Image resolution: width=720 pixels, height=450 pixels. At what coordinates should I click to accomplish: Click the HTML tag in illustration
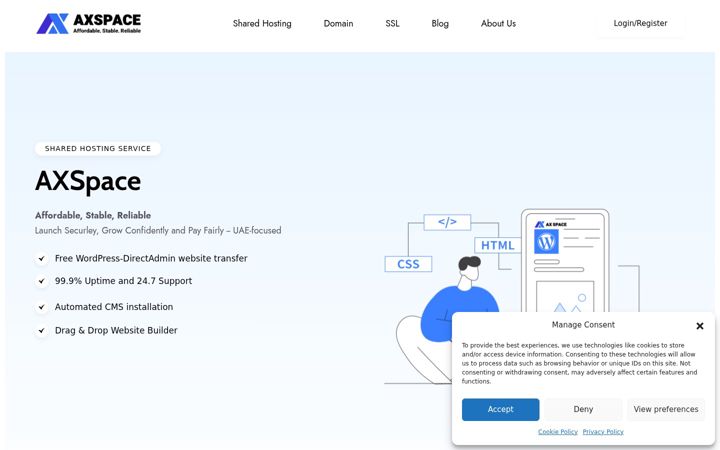(x=498, y=245)
